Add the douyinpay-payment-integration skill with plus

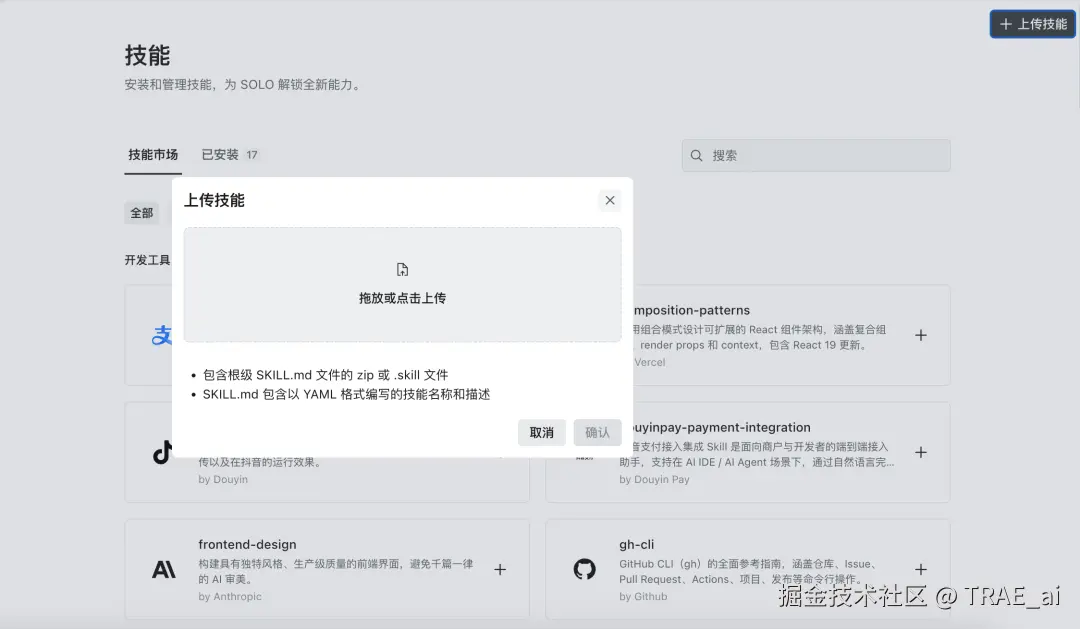921,453
